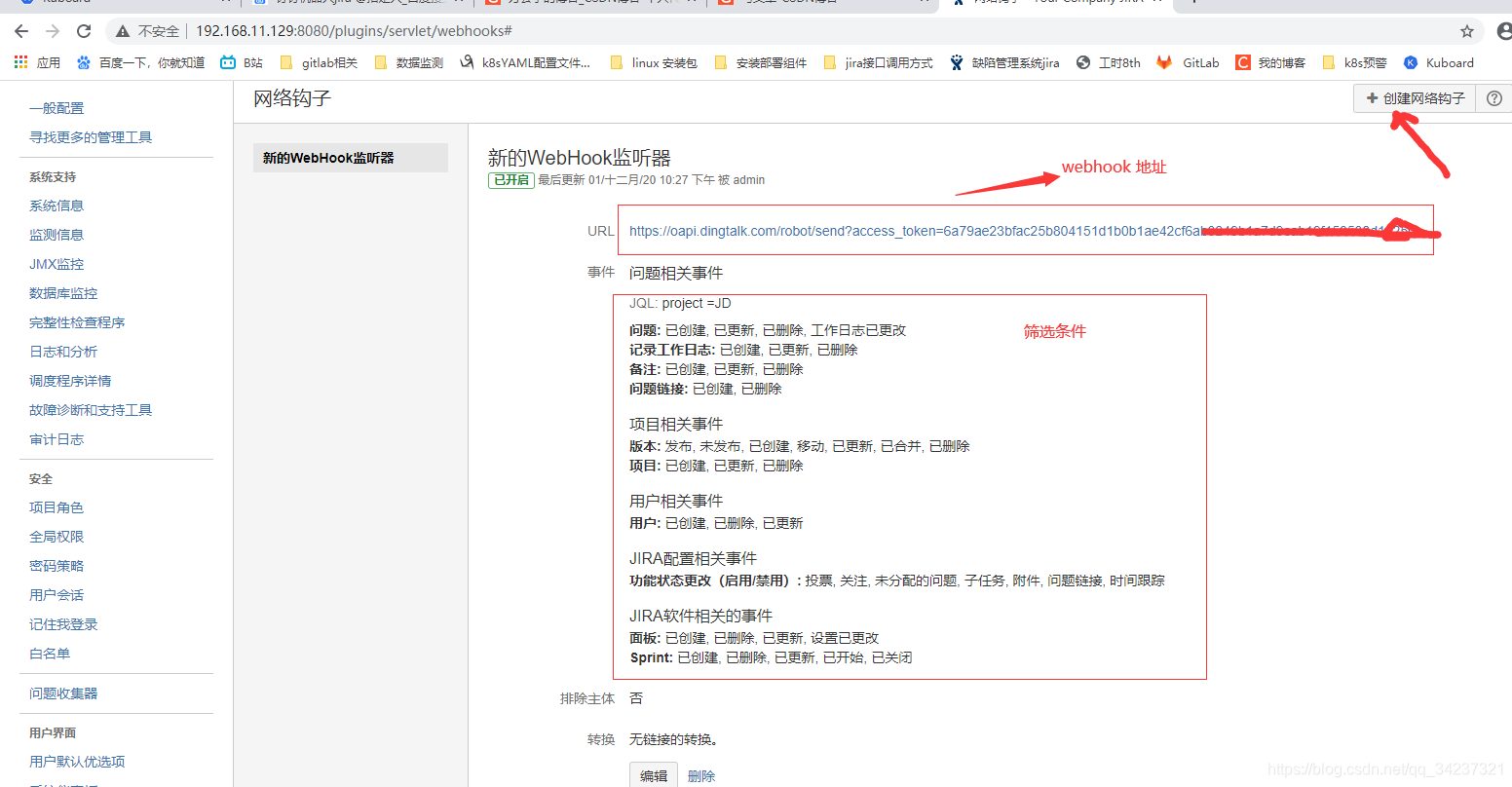
Task: Click 问题相关事件 heading text
Action: point(676,274)
